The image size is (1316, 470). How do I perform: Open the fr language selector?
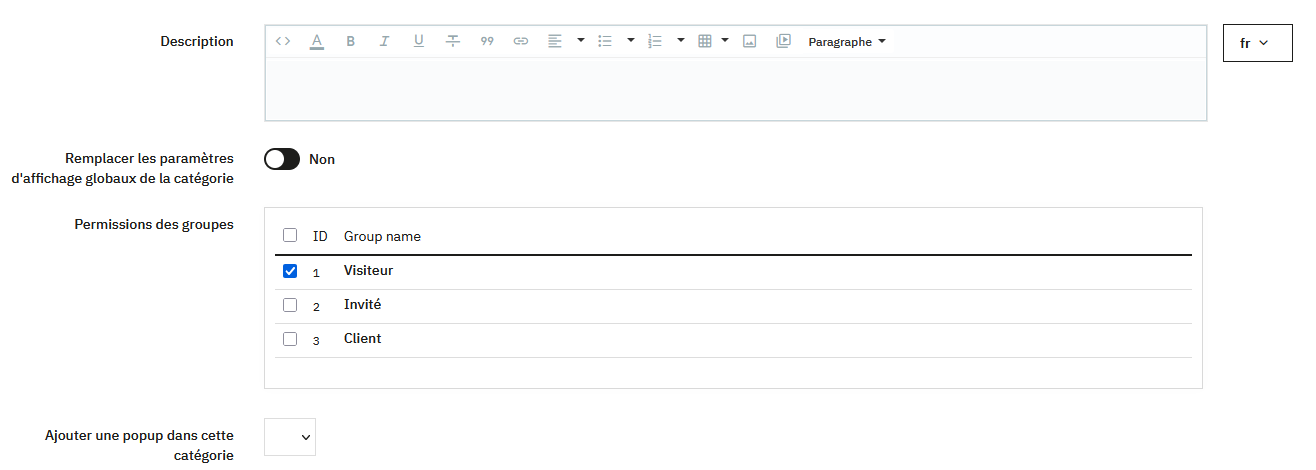point(1257,43)
